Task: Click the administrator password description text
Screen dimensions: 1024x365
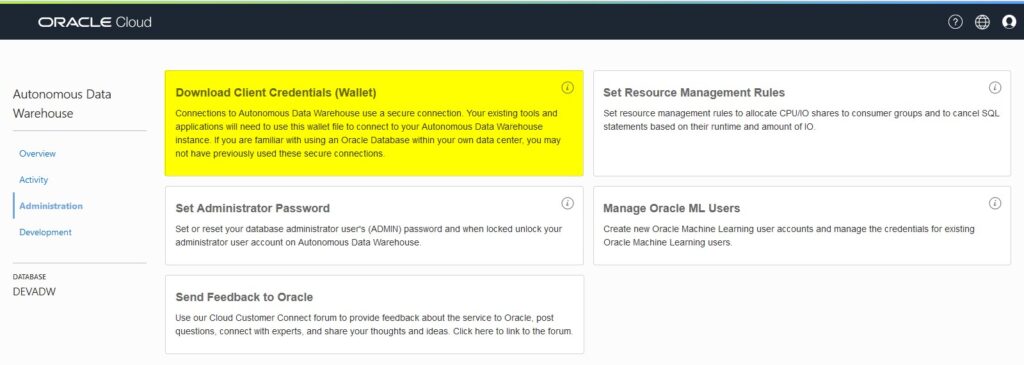Action: click(368, 236)
